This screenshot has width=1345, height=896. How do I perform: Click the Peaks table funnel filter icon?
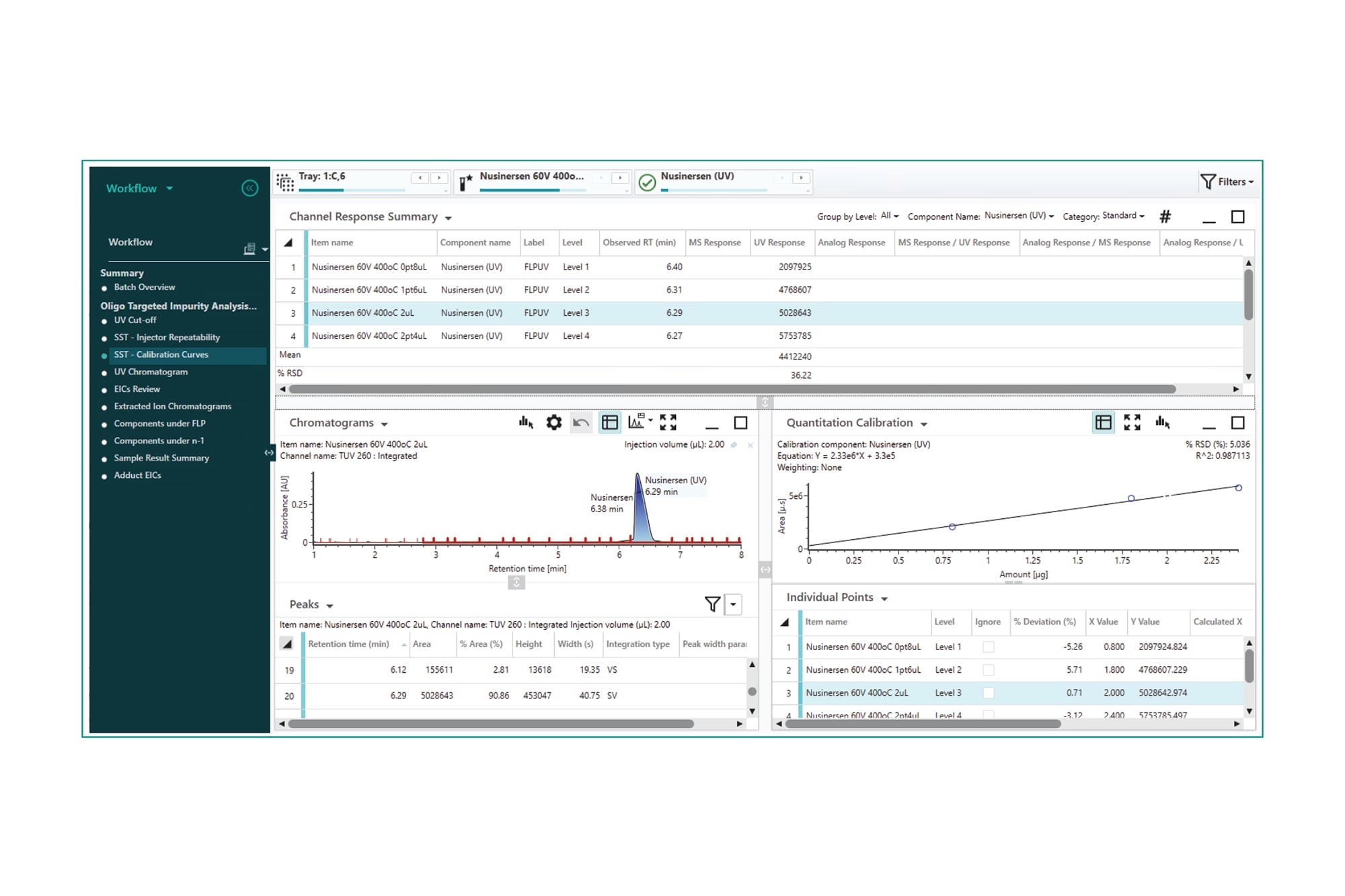(x=712, y=604)
